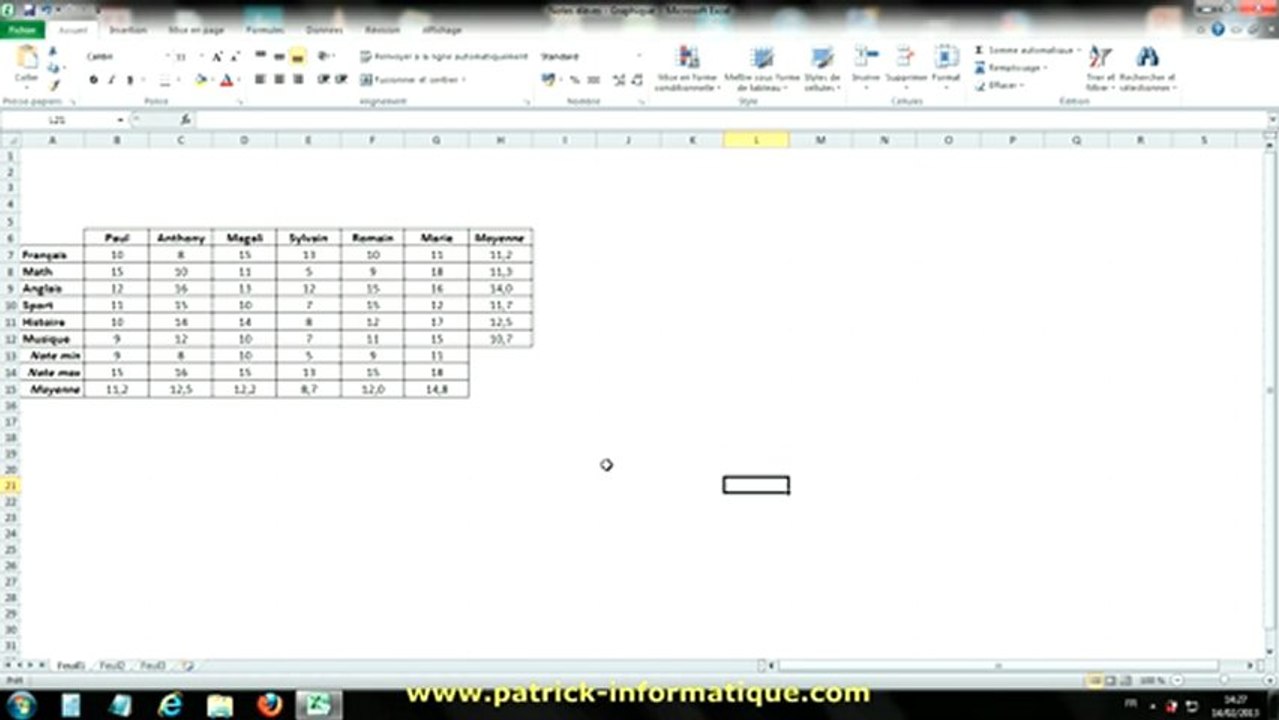Open the Somme automatique dropdown arrow

[1079, 50]
